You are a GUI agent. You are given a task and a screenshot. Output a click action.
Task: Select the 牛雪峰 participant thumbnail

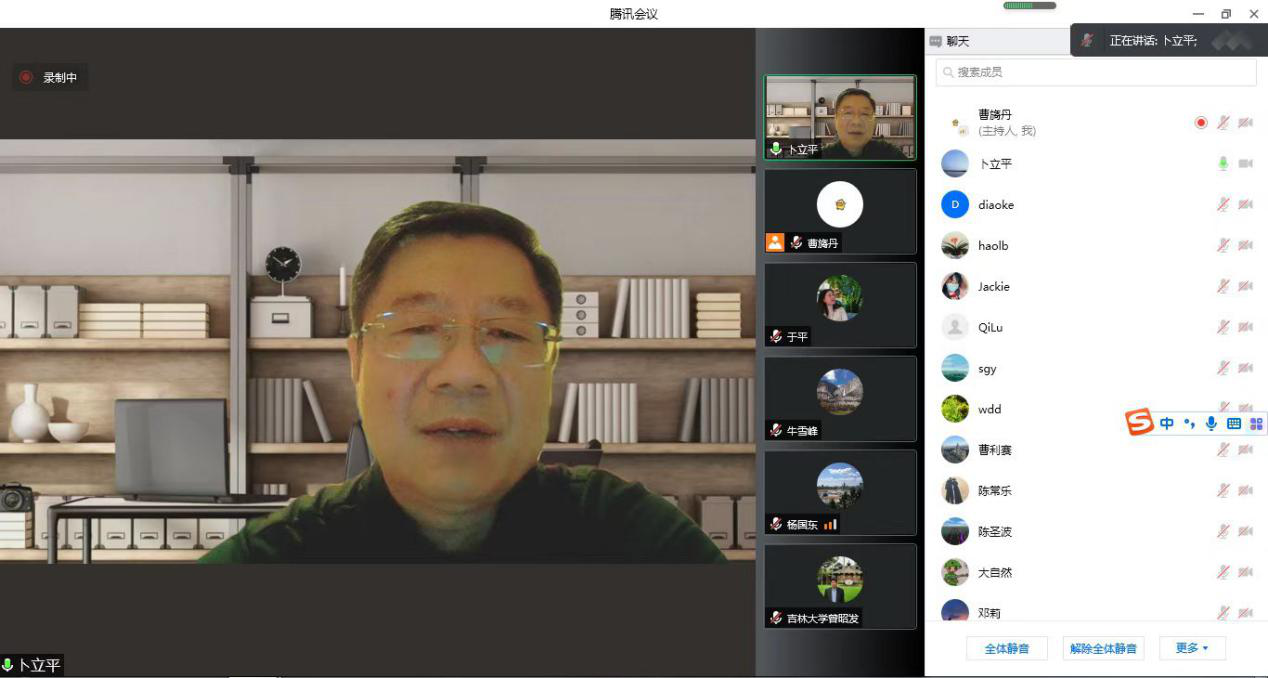pyautogui.click(x=840, y=398)
